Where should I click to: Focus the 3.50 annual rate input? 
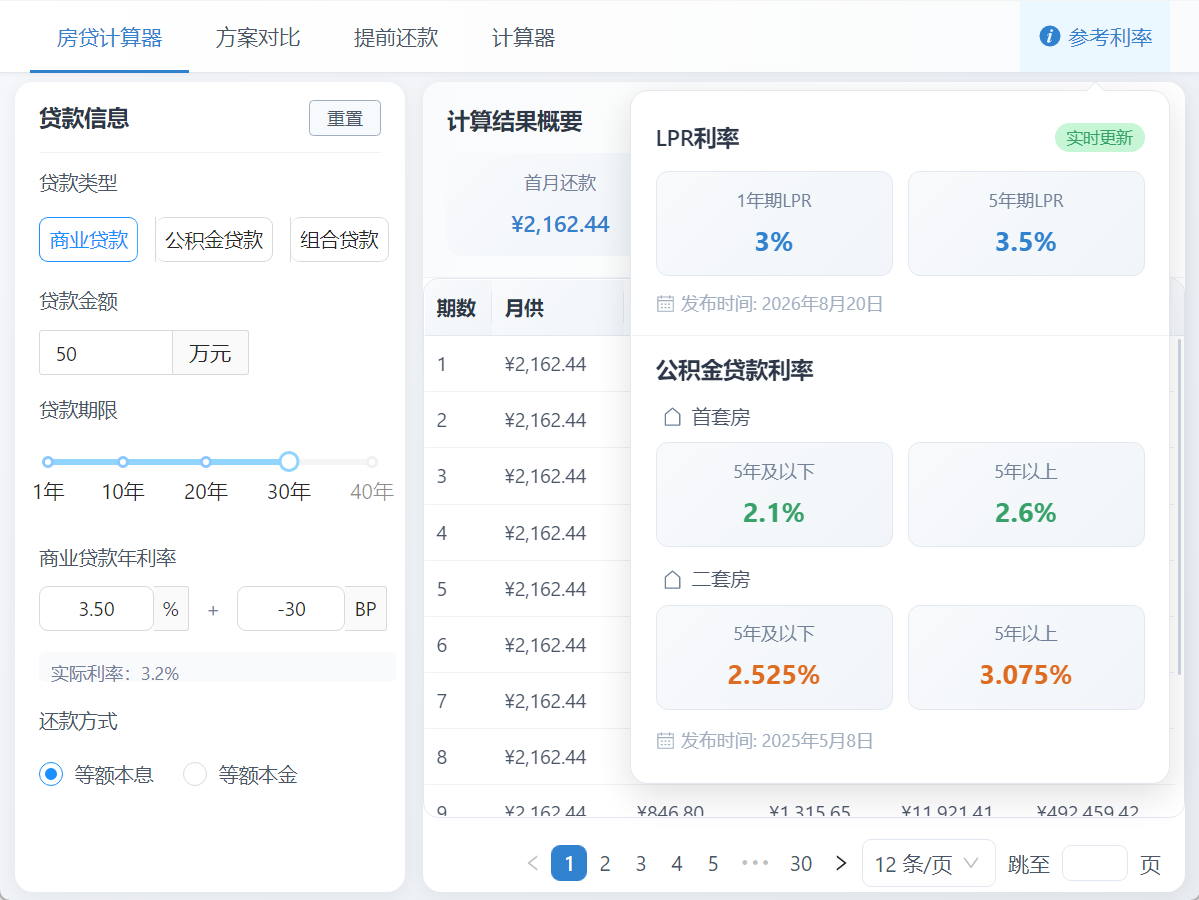[x=96, y=609]
